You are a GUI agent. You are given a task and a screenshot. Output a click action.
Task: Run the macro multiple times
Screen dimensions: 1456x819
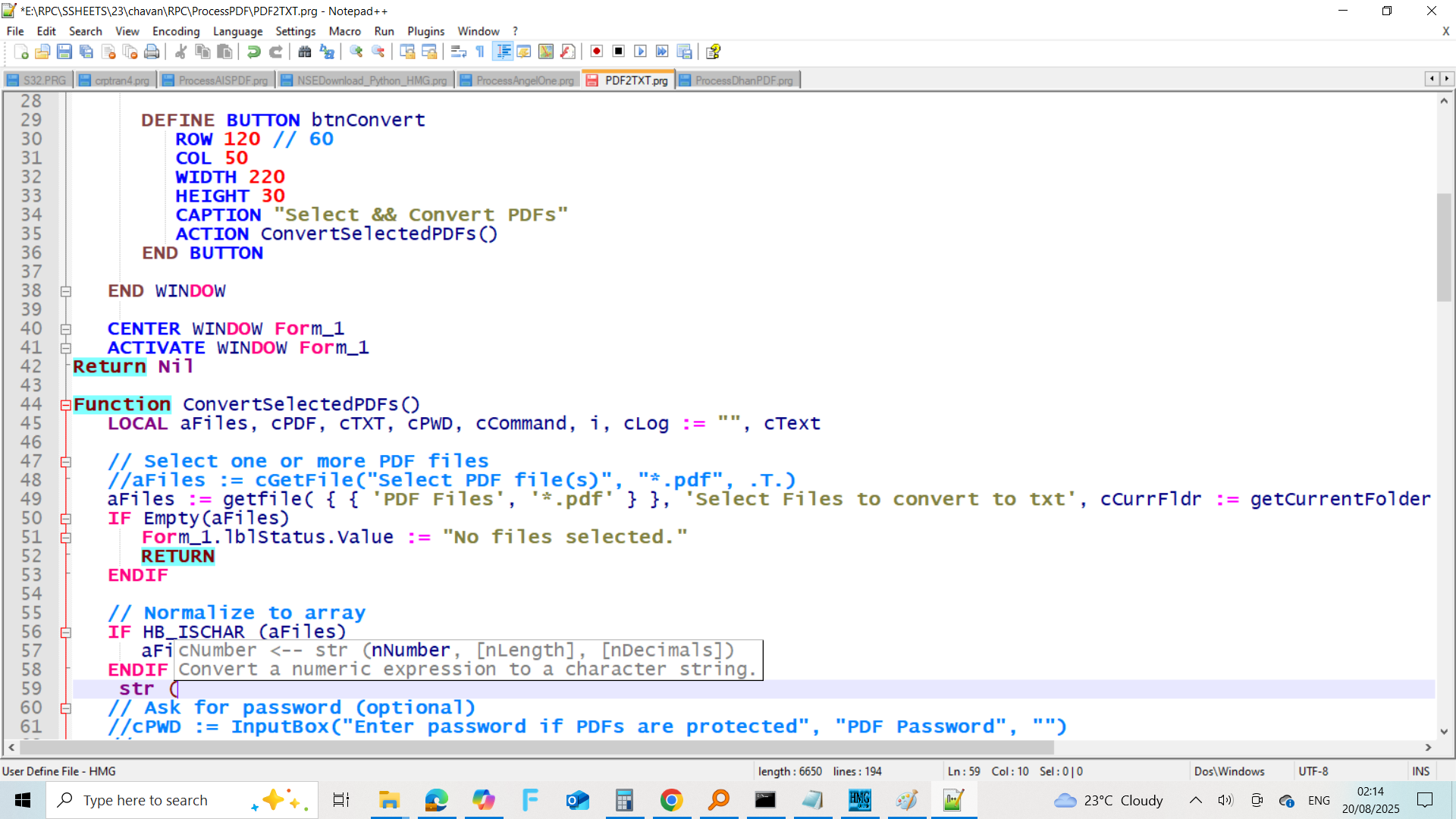[x=663, y=52]
